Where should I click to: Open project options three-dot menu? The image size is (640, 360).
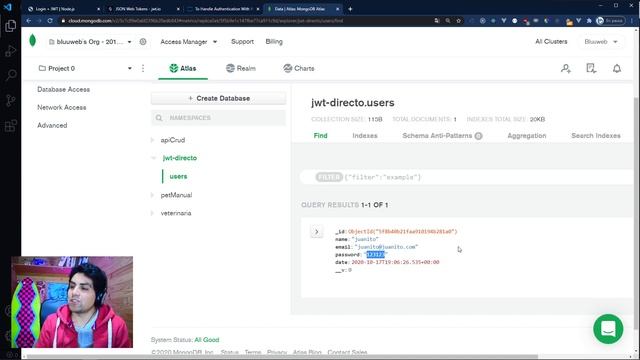point(143,68)
